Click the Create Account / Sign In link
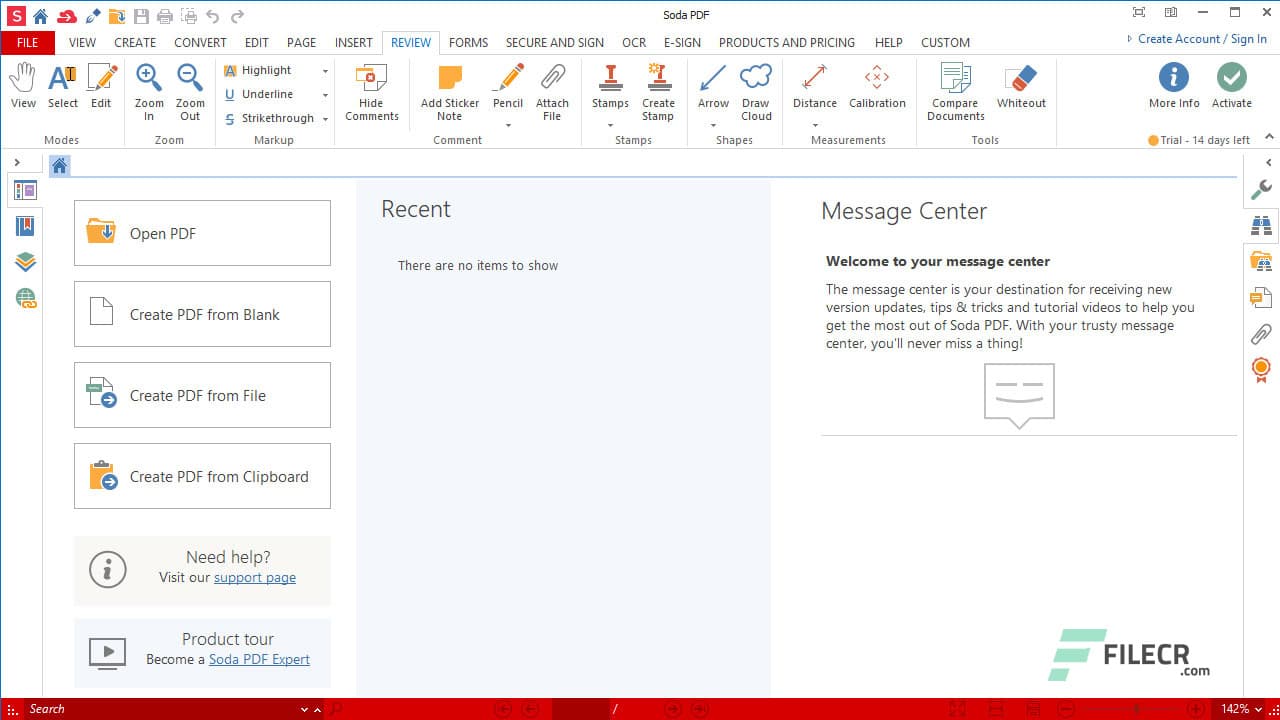1280x720 pixels. click(x=1198, y=38)
